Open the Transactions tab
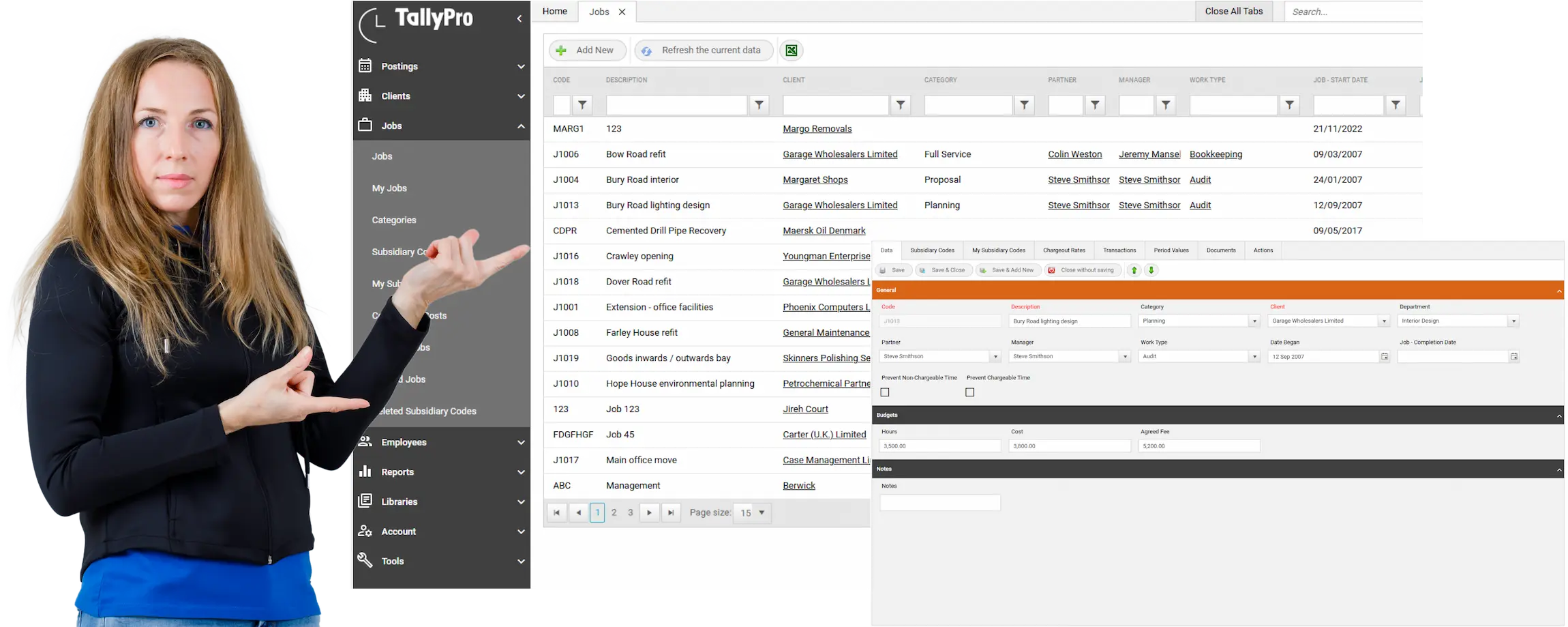The image size is (1568, 627). point(1119,250)
